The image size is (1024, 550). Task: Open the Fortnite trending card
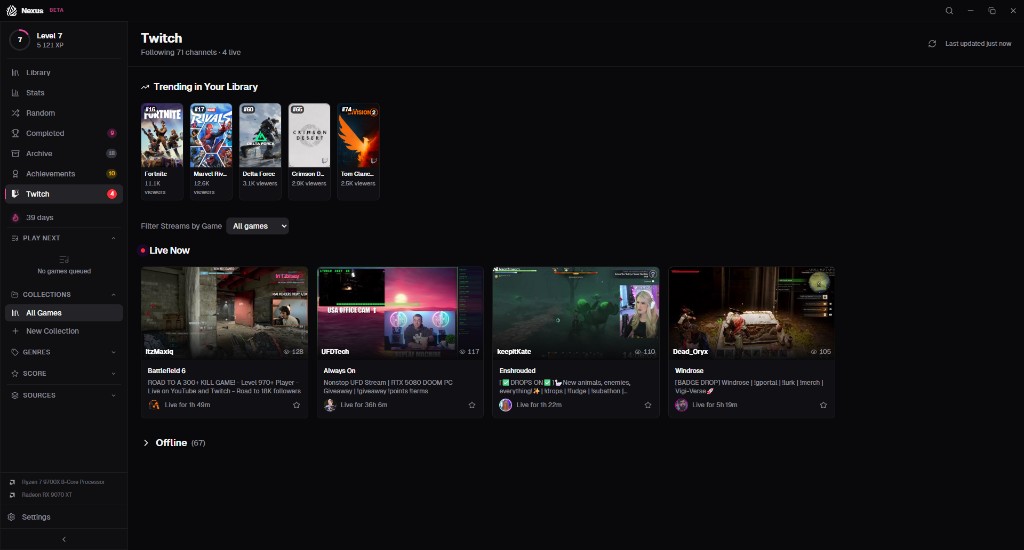pos(162,151)
